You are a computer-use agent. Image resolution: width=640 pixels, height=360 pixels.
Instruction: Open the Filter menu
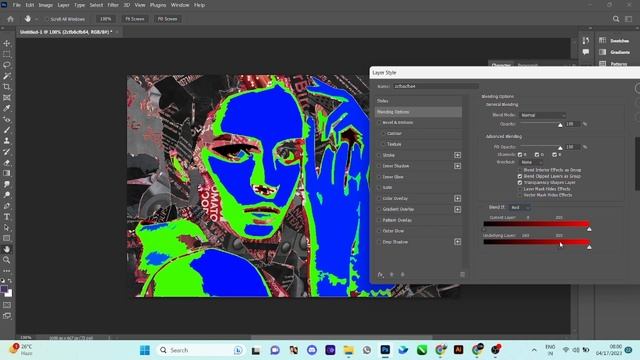tap(113, 5)
